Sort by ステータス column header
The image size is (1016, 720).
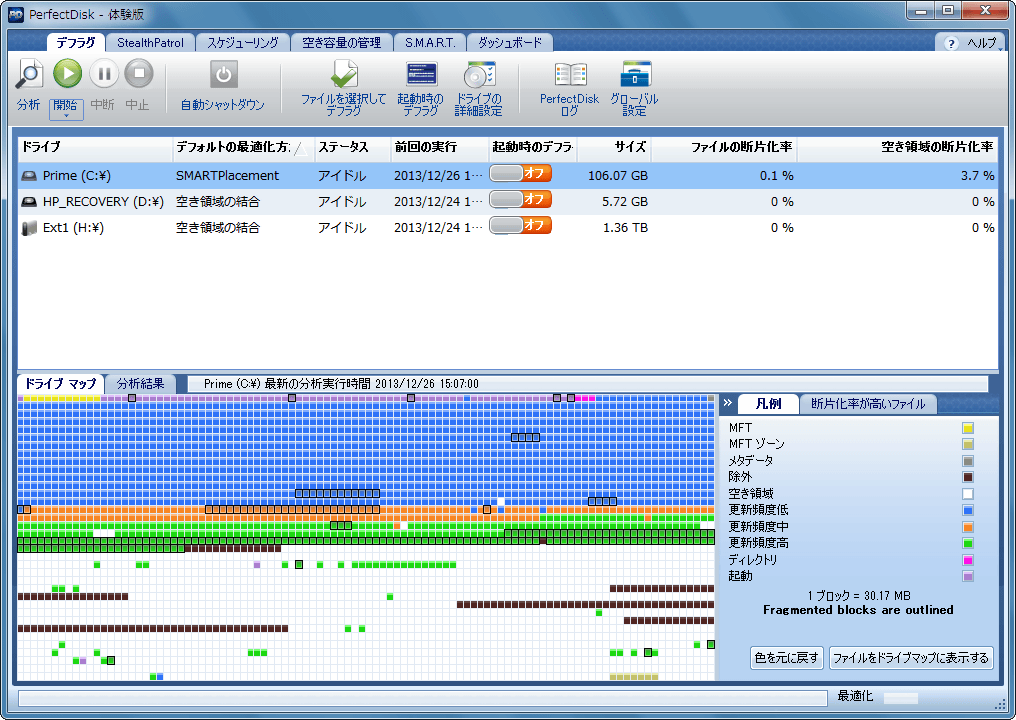[352, 147]
